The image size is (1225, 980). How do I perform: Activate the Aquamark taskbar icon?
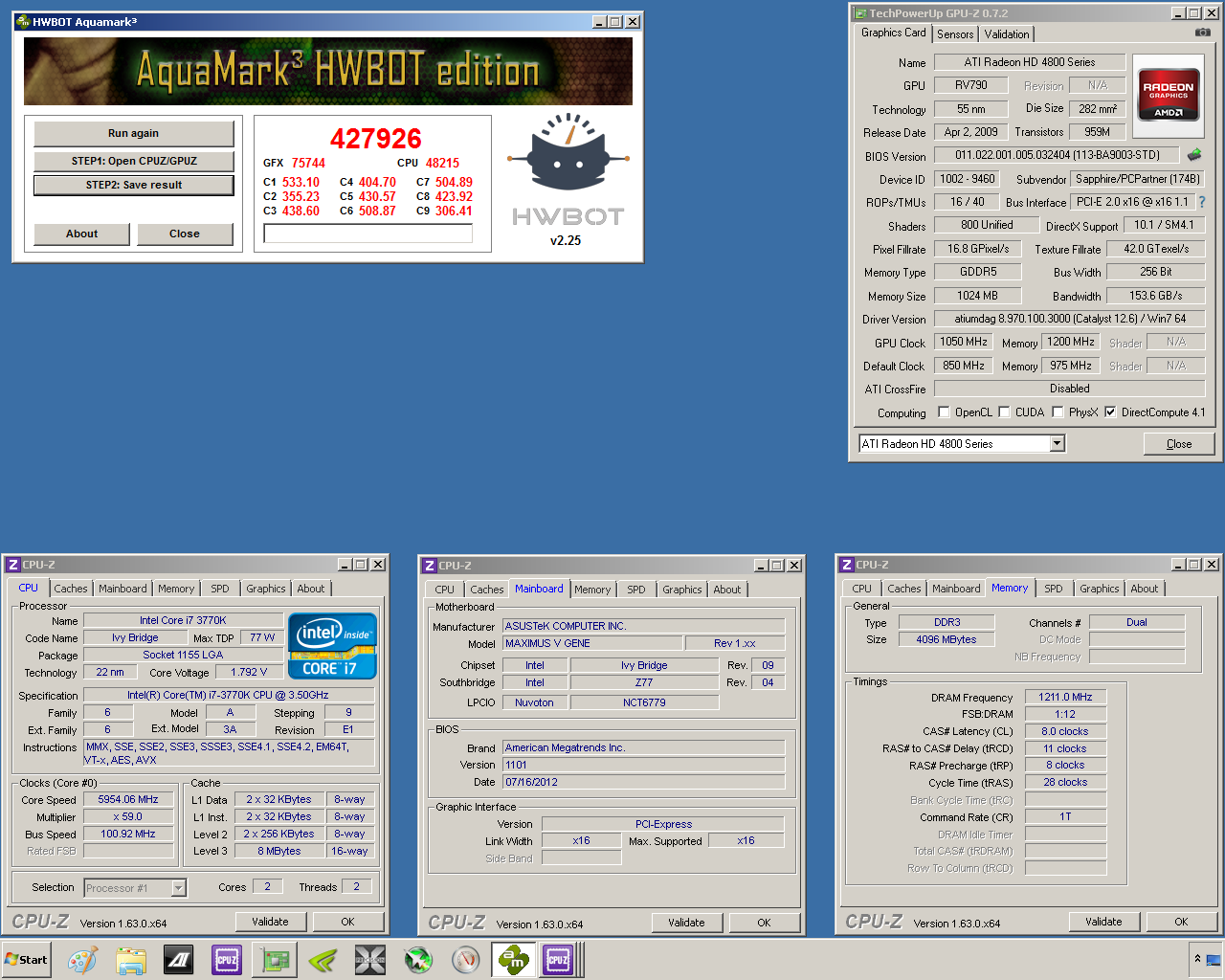pyautogui.click(x=513, y=960)
